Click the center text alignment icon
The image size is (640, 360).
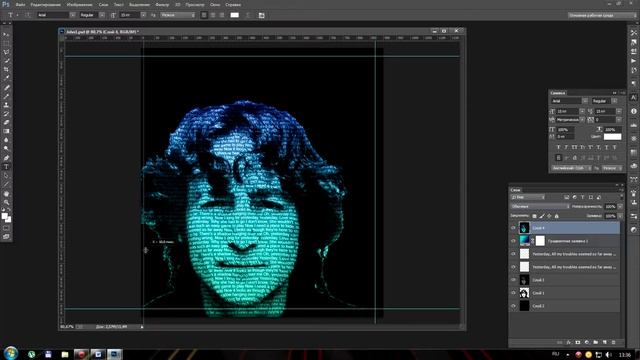[213, 15]
